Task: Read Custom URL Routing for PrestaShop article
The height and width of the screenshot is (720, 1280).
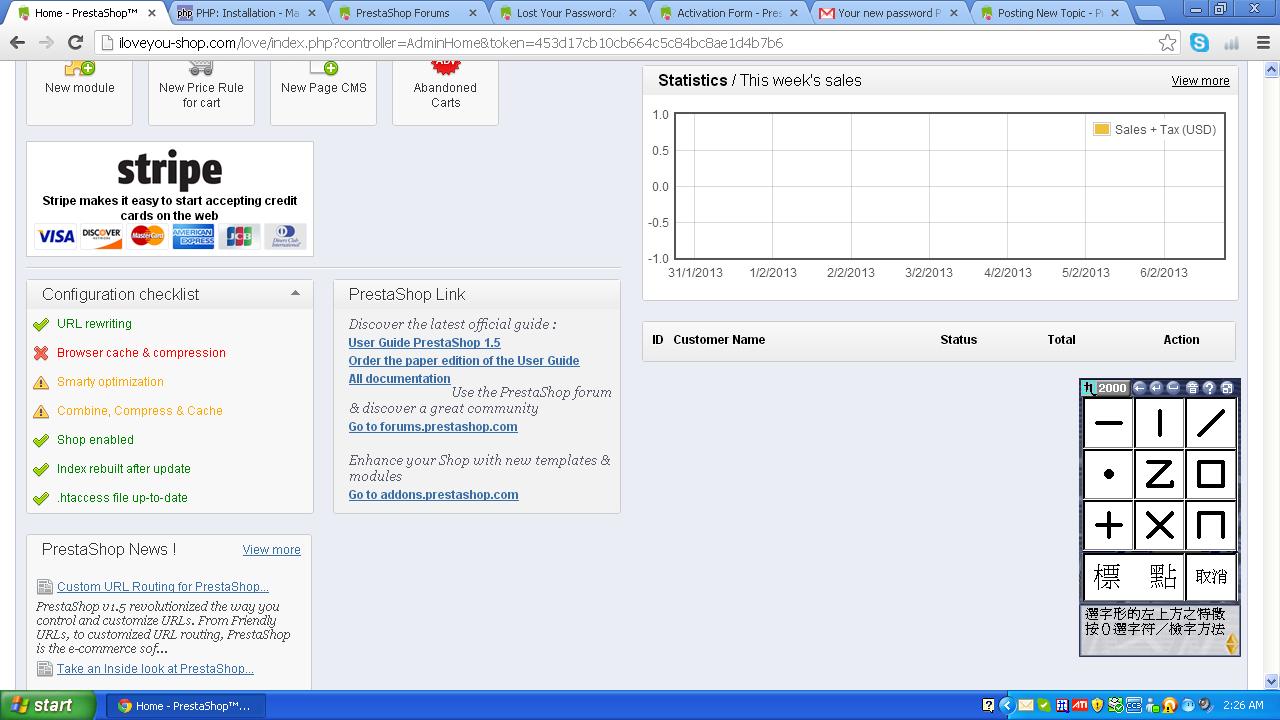Action: coord(163,587)
